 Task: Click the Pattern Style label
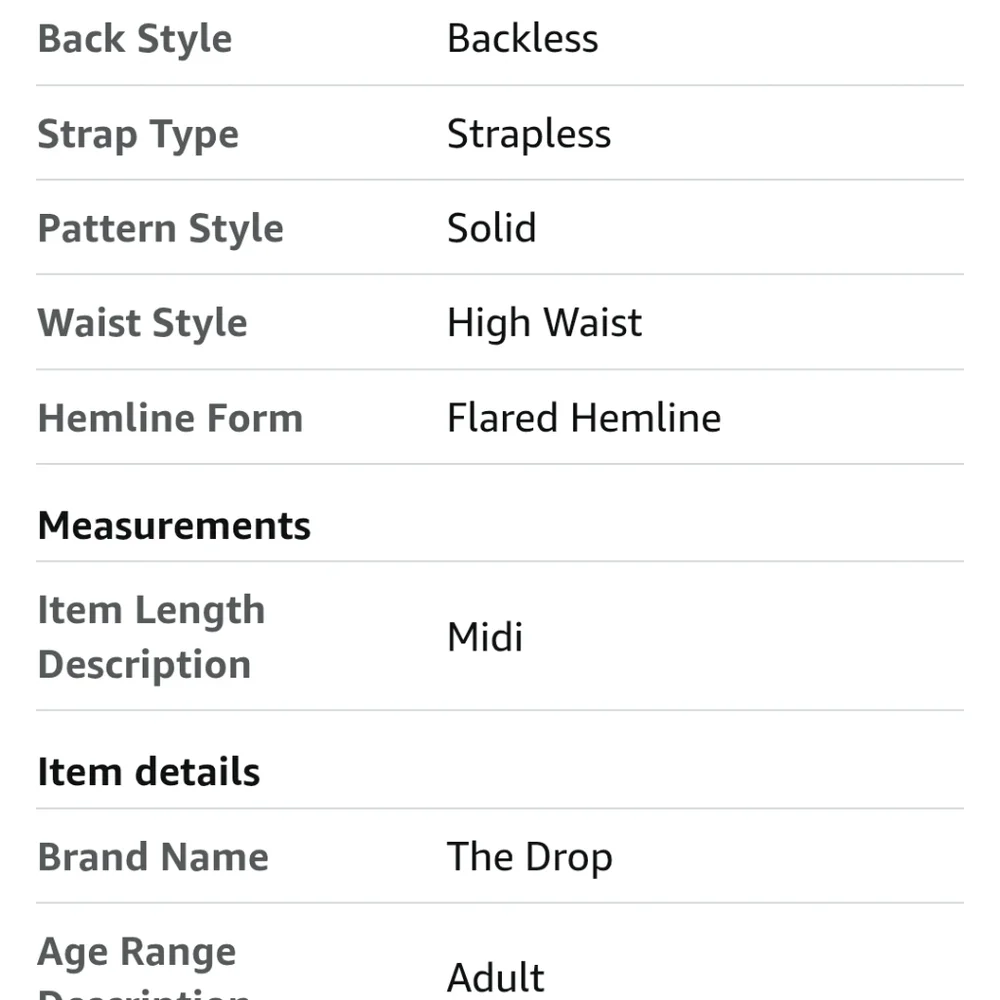coord(160,228)
